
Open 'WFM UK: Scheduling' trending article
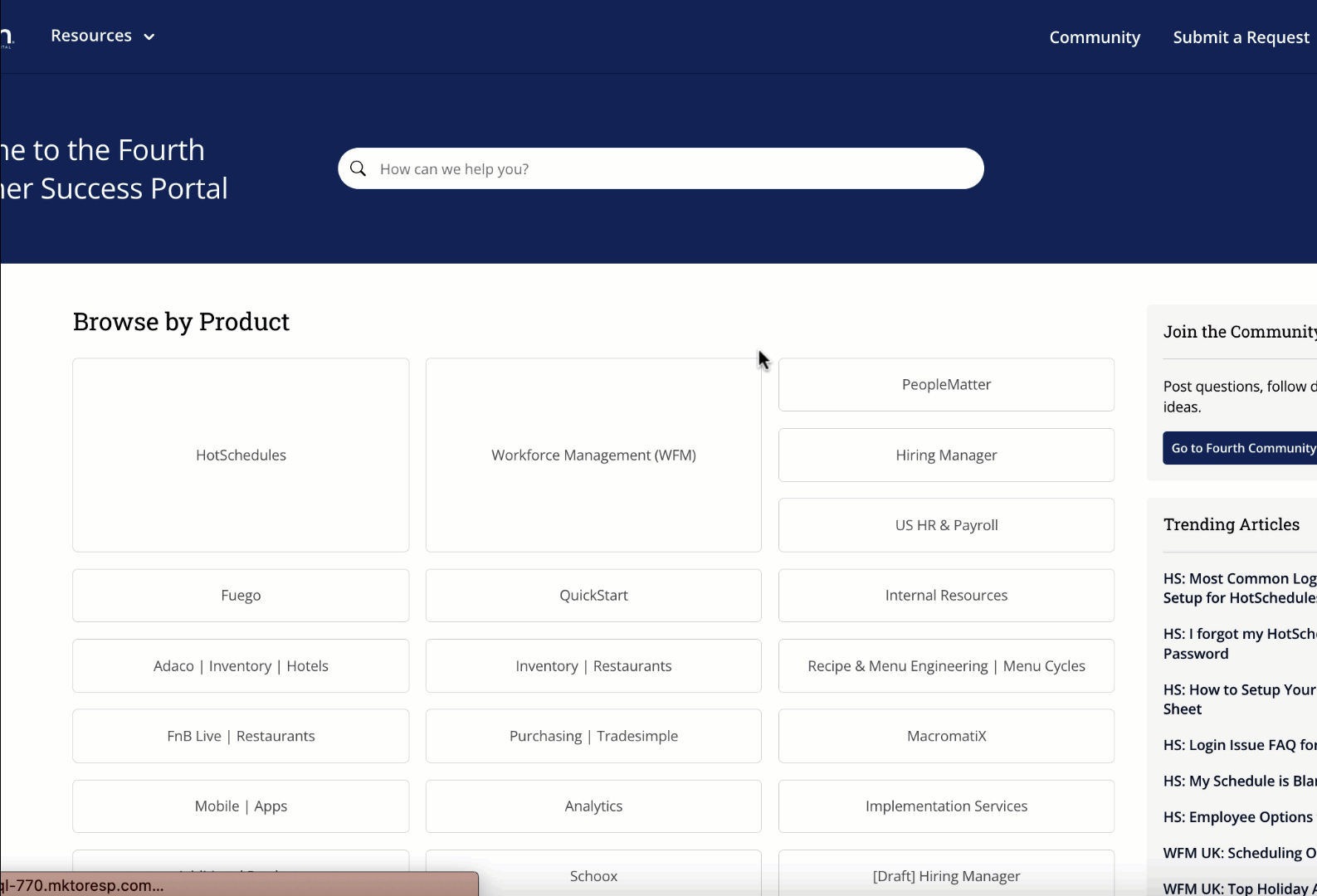pyautogui.click(x=1240, y=853)
